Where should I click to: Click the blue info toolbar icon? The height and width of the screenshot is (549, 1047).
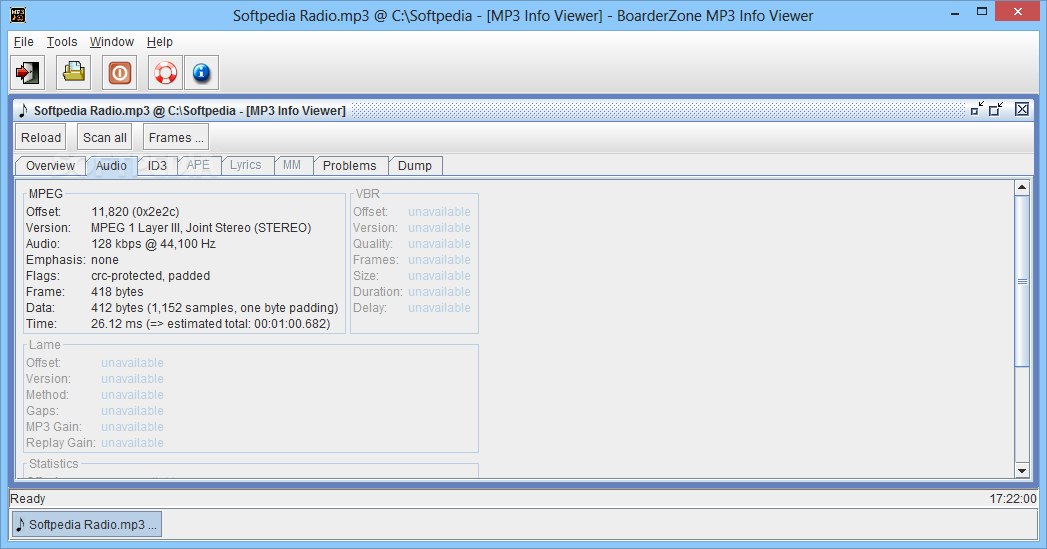(x=202, y=72)
